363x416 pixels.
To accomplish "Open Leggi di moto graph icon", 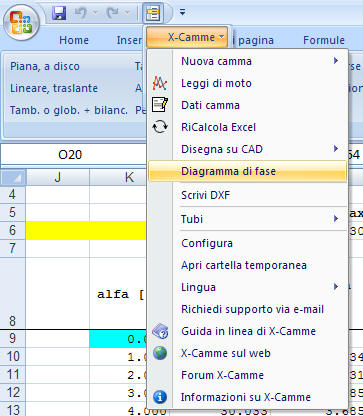I will point(160,83).
